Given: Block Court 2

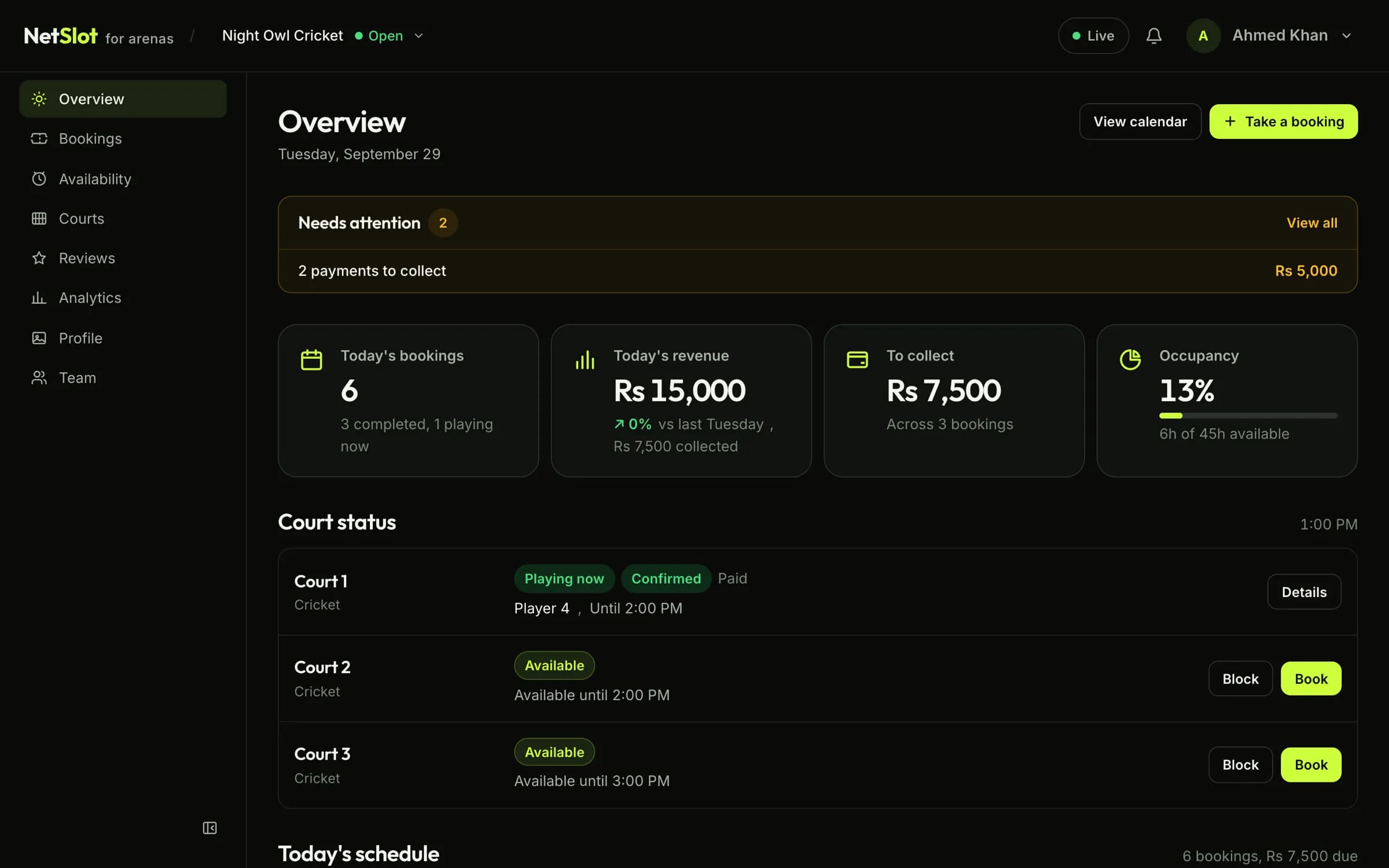Looking at the screenshot, I should point(1240,679).
